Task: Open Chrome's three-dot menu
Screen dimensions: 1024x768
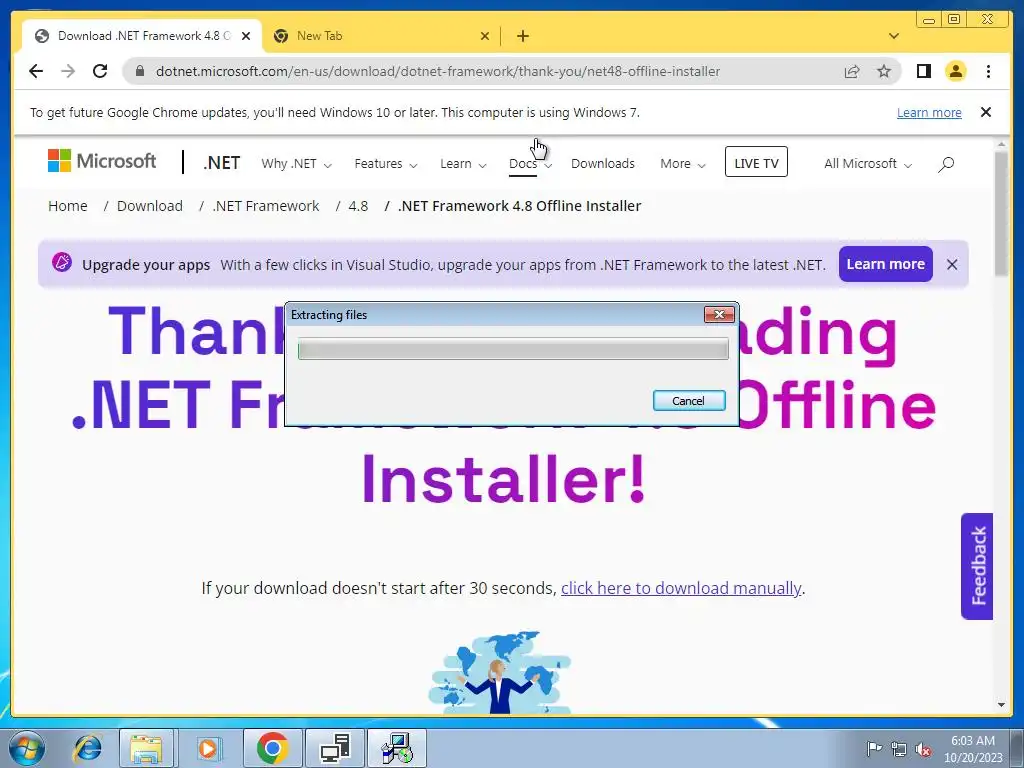Action: pos(988,71)
